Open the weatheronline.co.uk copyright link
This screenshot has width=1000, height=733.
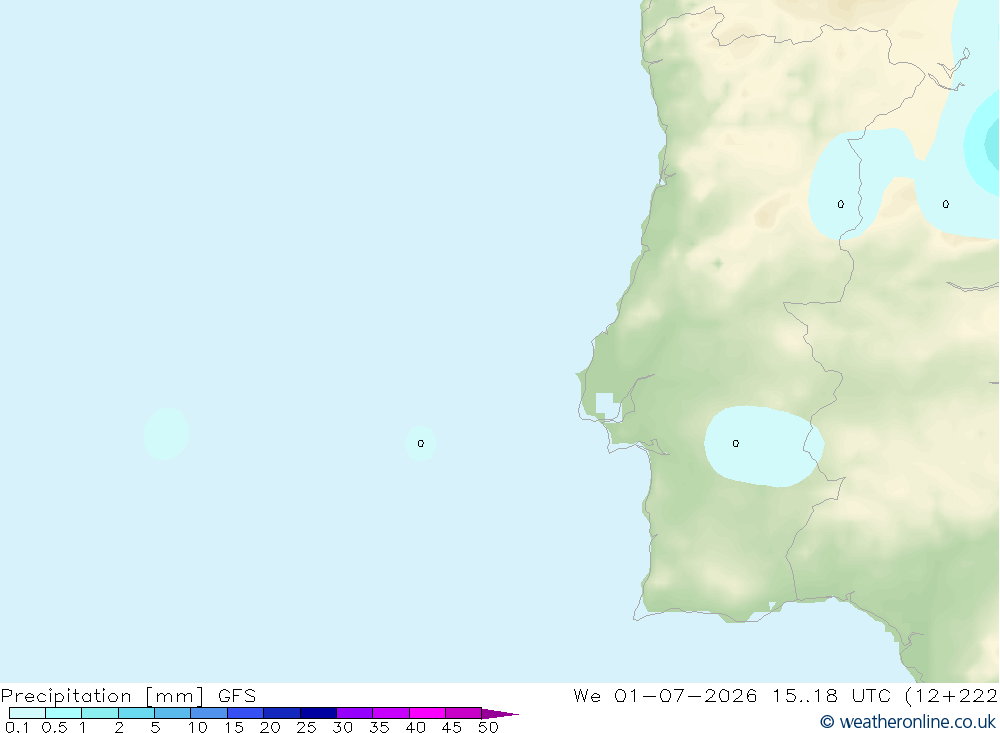[908, 722]
